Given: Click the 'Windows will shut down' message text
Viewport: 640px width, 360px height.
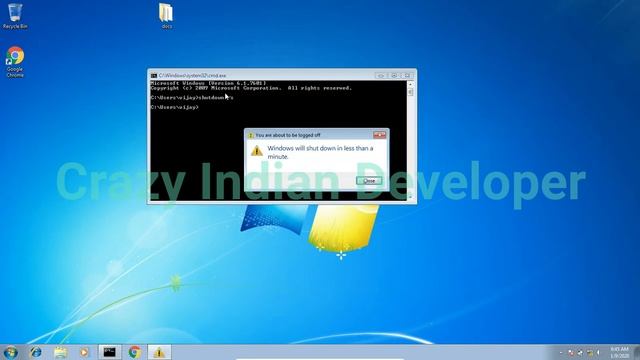Looking at the screenshot, I should coord(320,152).
